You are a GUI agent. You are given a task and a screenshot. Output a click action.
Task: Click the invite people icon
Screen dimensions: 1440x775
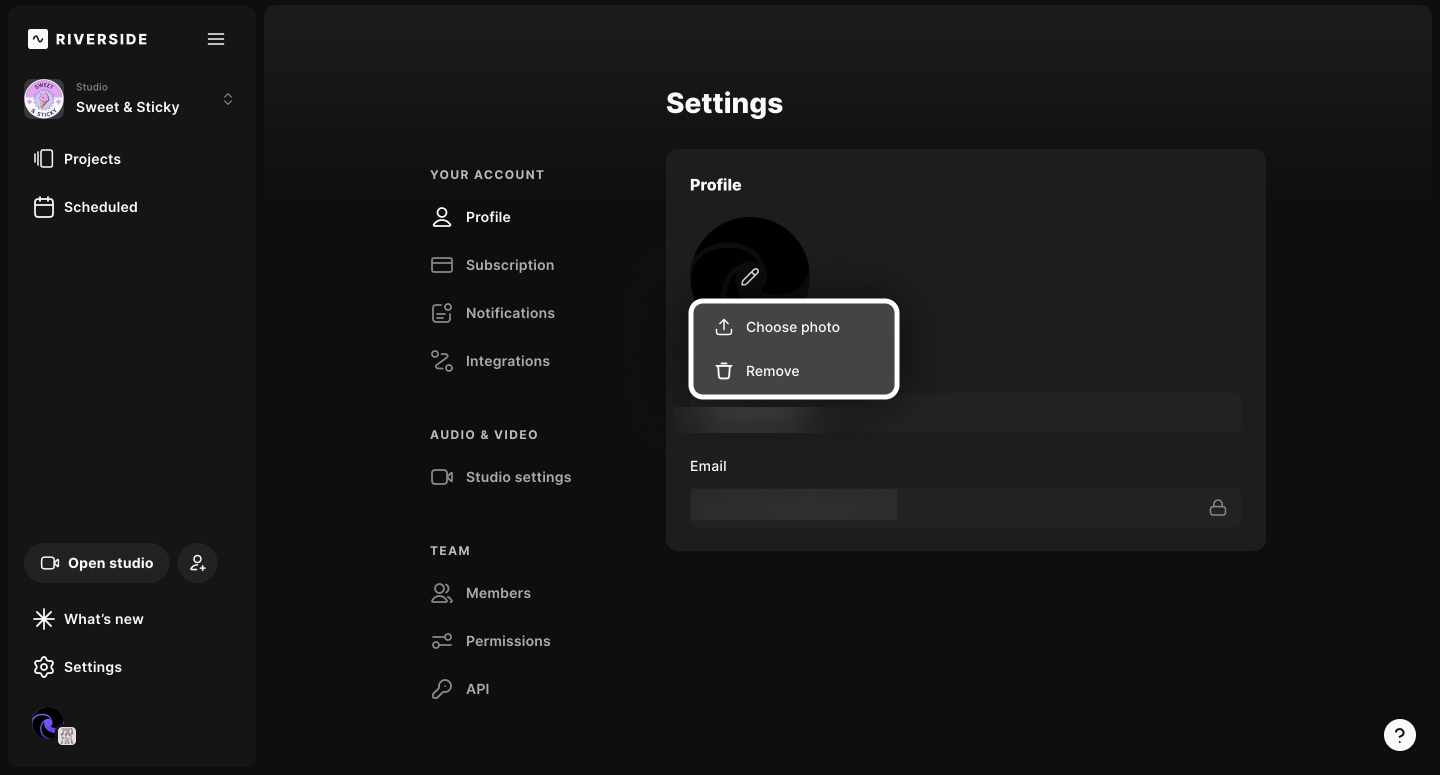[x=198, y=563]
